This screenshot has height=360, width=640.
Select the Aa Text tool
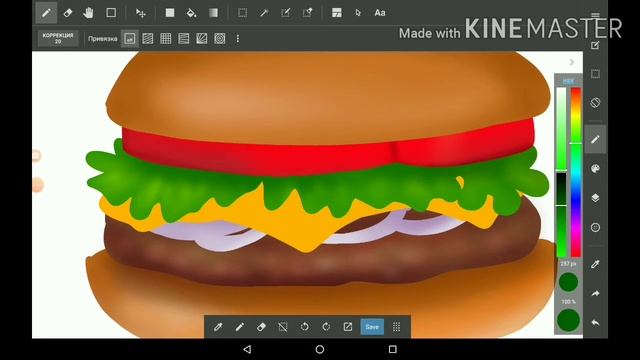click(380, 13)
